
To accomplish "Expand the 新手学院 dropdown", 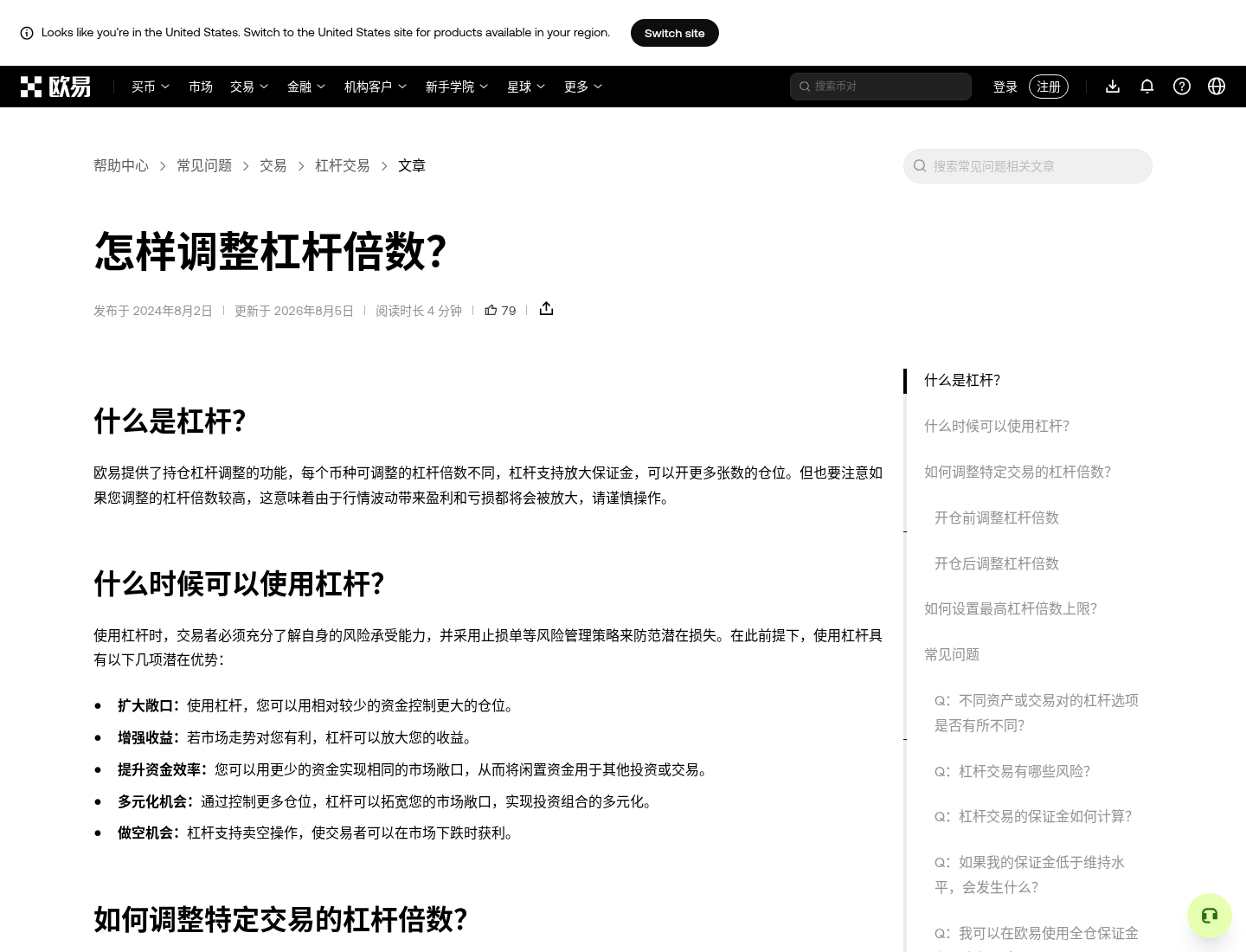I will [x=457, y=87].
